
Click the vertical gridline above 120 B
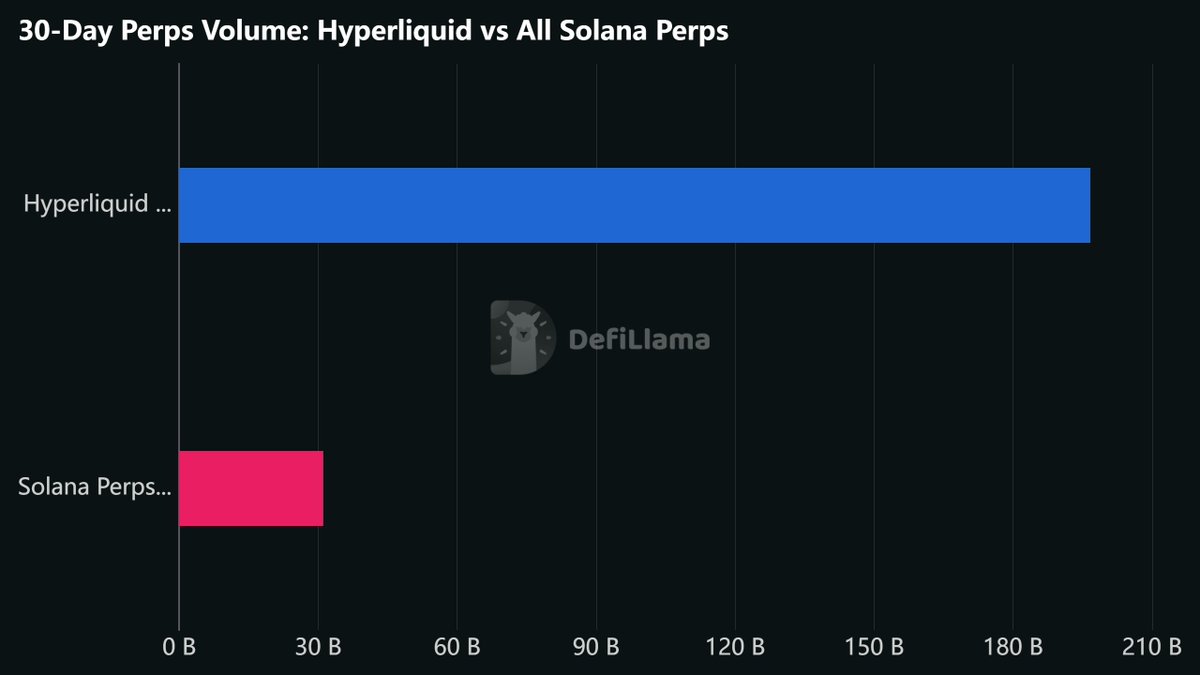(x=735, y=400)
